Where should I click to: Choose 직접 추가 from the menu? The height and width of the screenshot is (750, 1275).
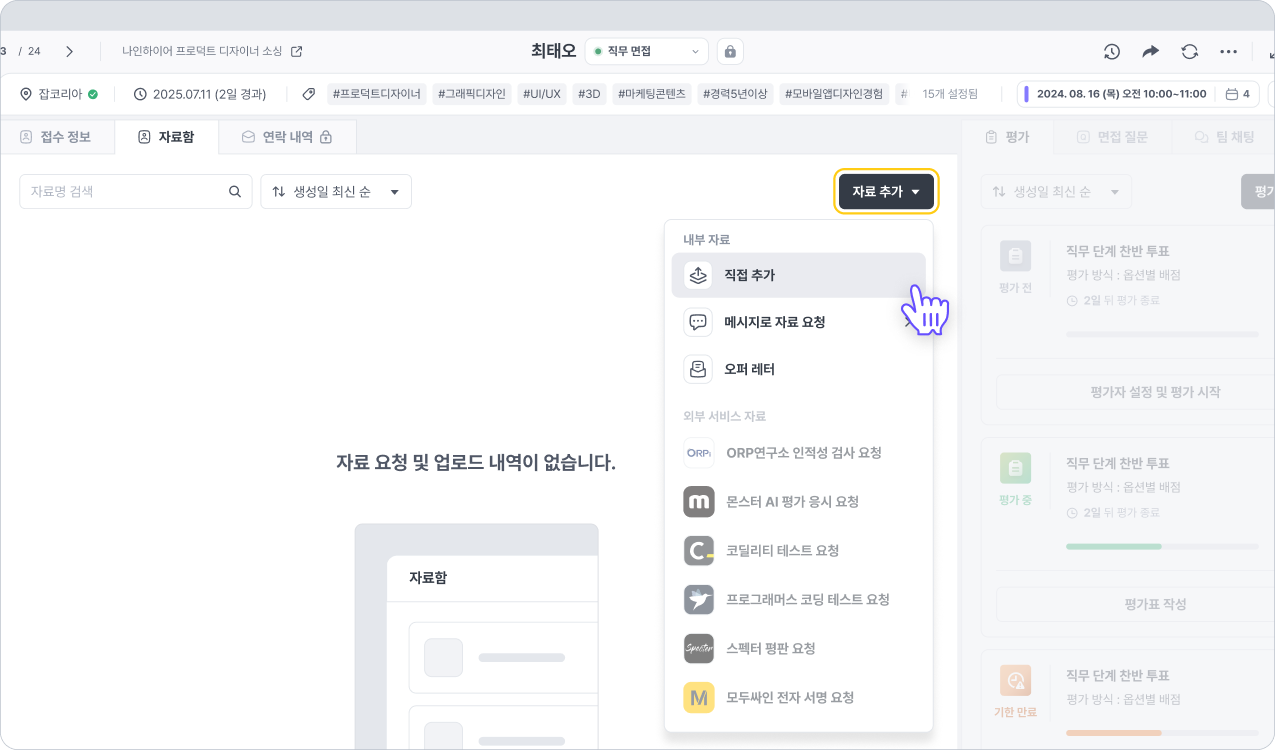pyautogui.click(x=799, y=275)
